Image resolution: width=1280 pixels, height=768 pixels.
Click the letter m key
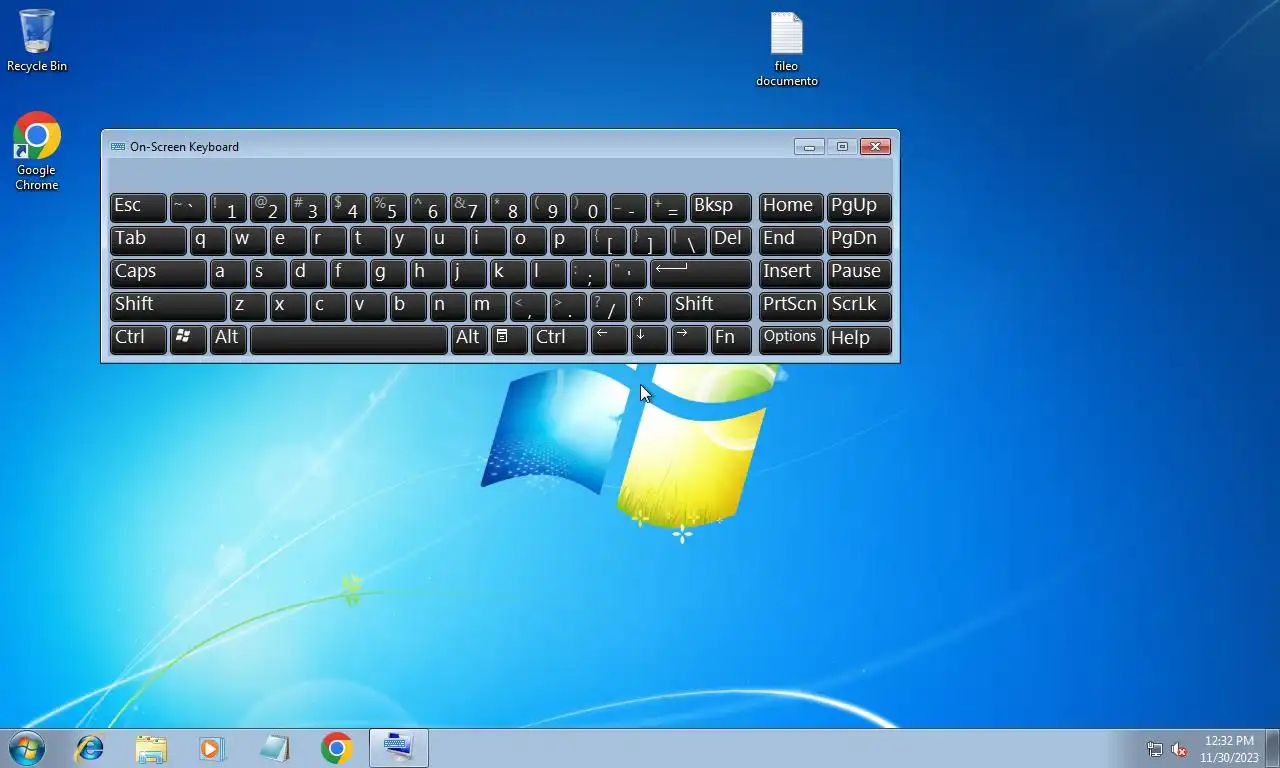pos(489,306)
